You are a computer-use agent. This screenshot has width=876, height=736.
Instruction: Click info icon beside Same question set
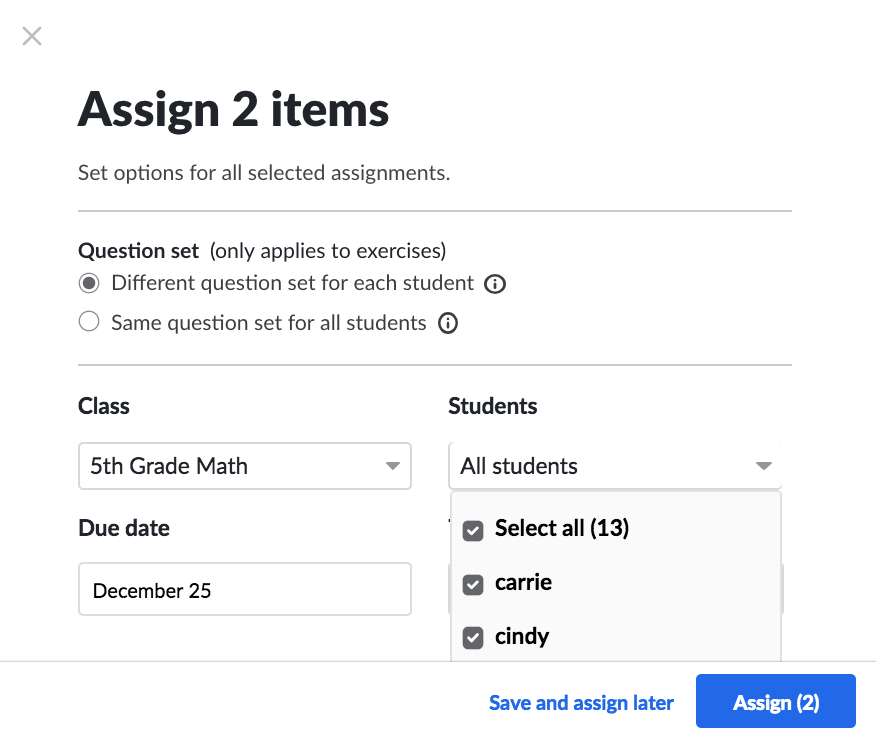pyautogui.click(x=448, y=323)
